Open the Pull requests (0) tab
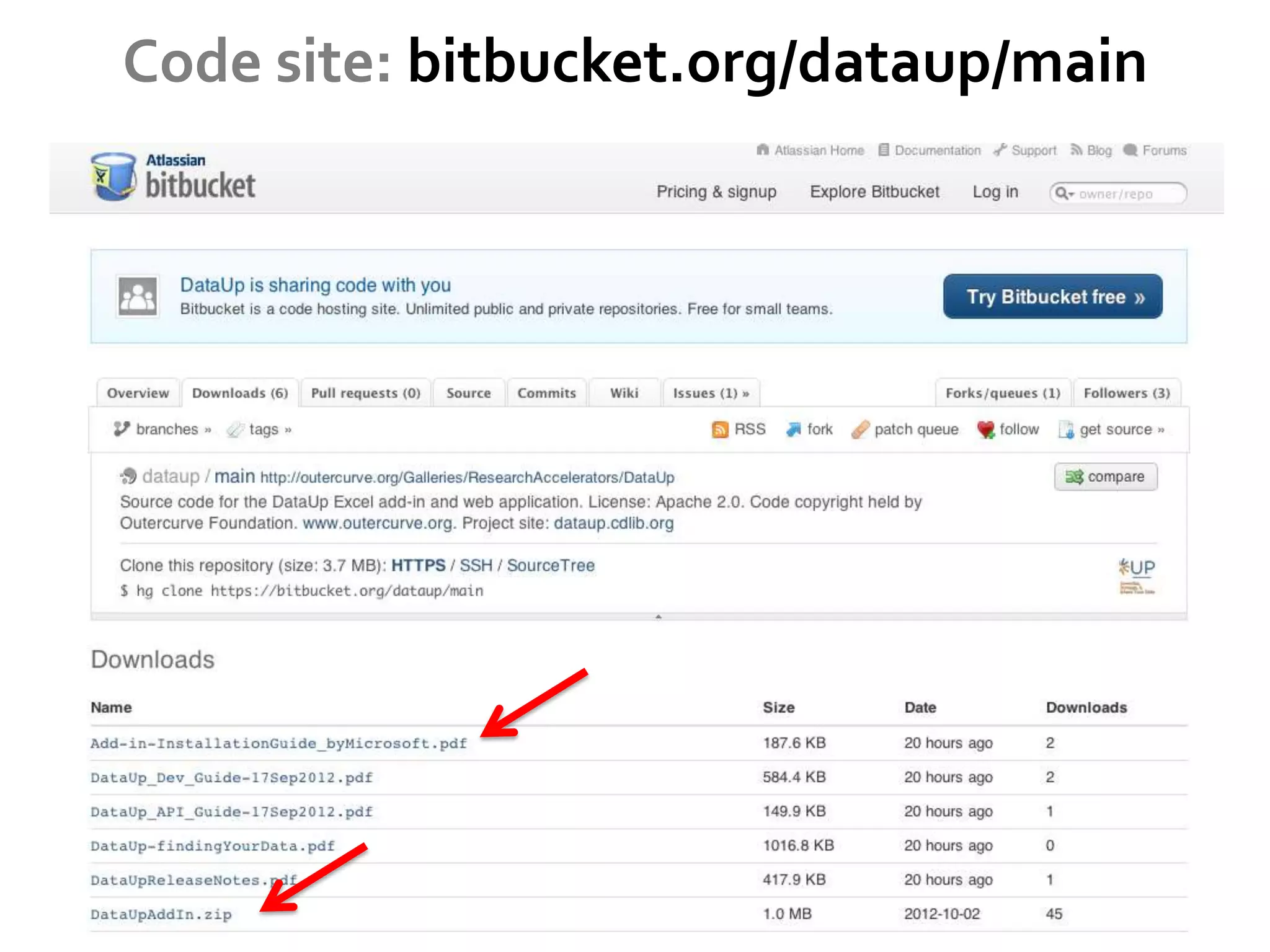 tap(366, 393)
